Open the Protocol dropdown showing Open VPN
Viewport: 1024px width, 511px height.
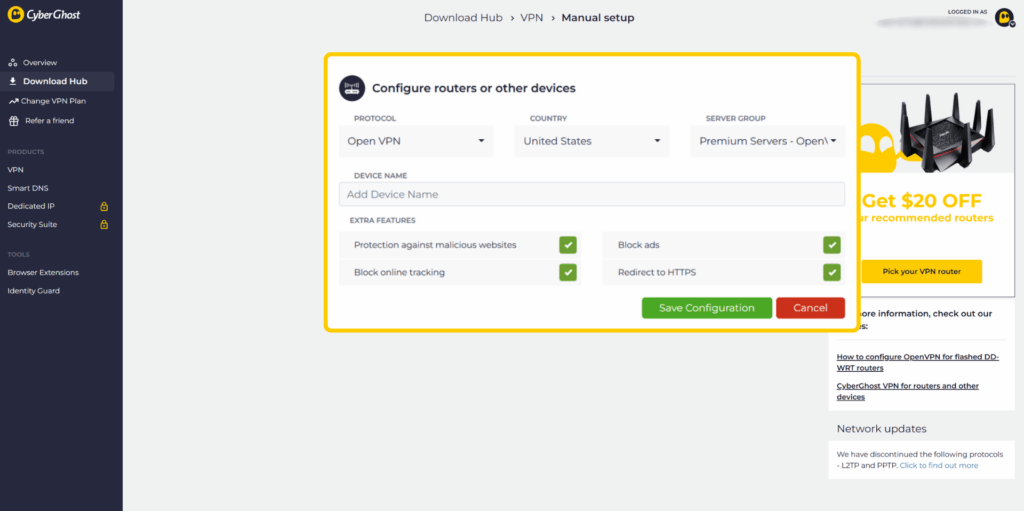point(416,141)
